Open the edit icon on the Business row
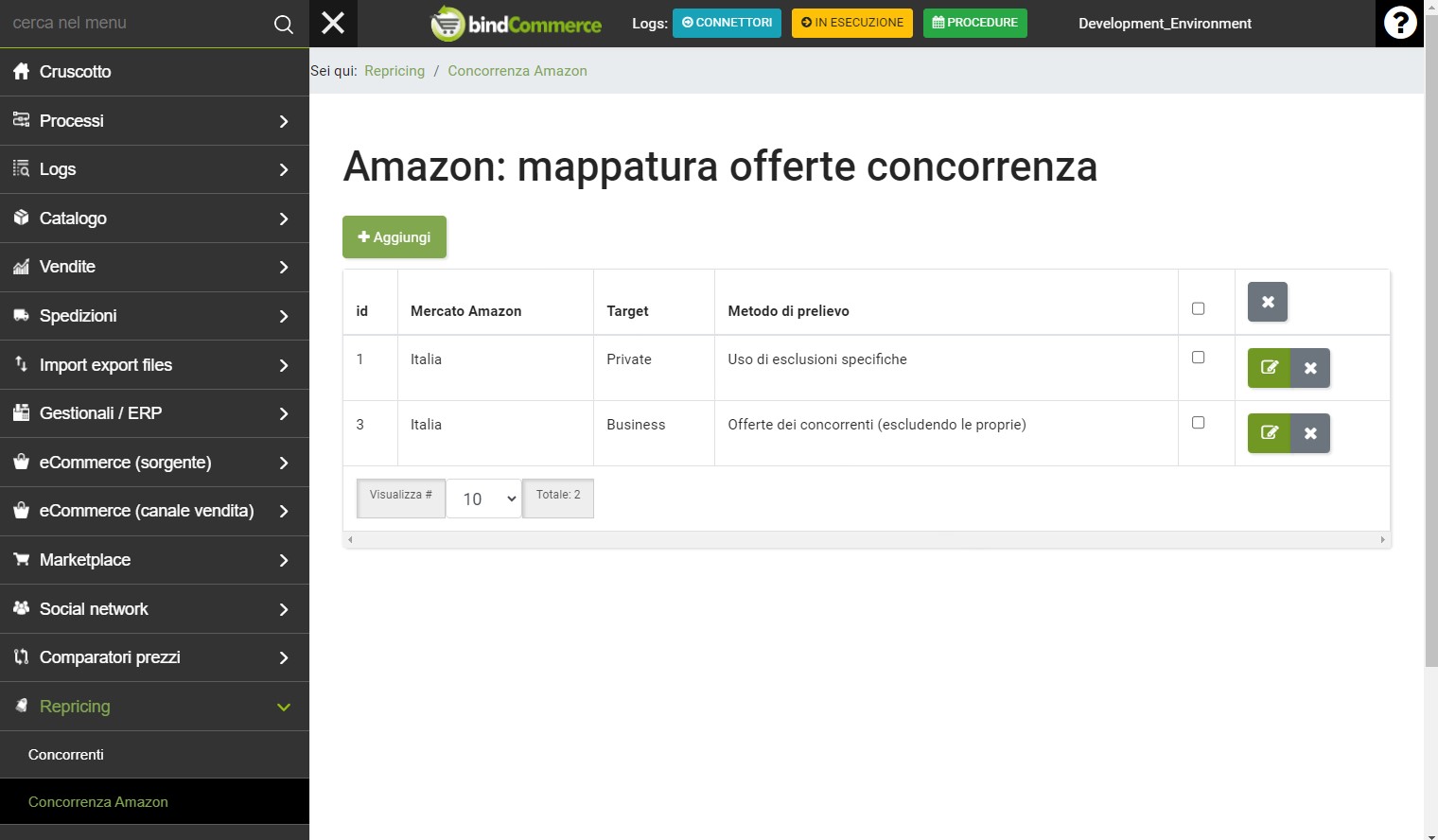 [1269, 433]
